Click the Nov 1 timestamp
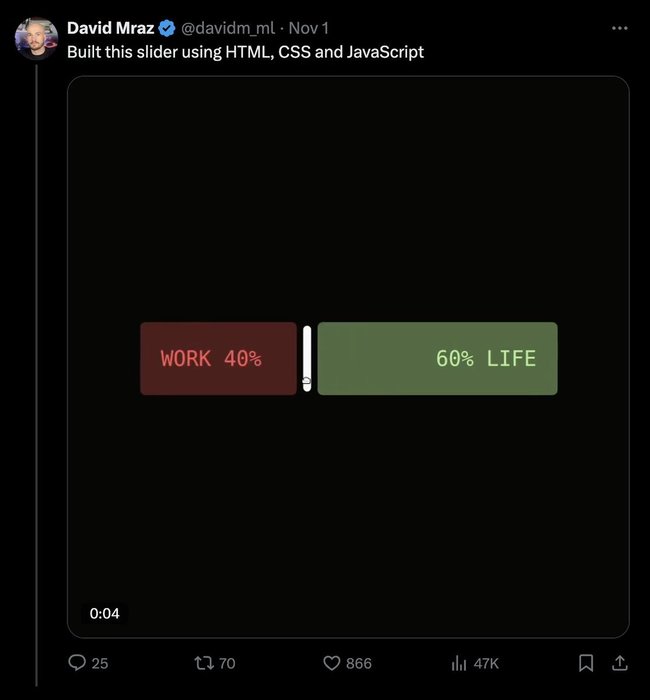This screenshot has height=700, width=650. click(308, 28)
